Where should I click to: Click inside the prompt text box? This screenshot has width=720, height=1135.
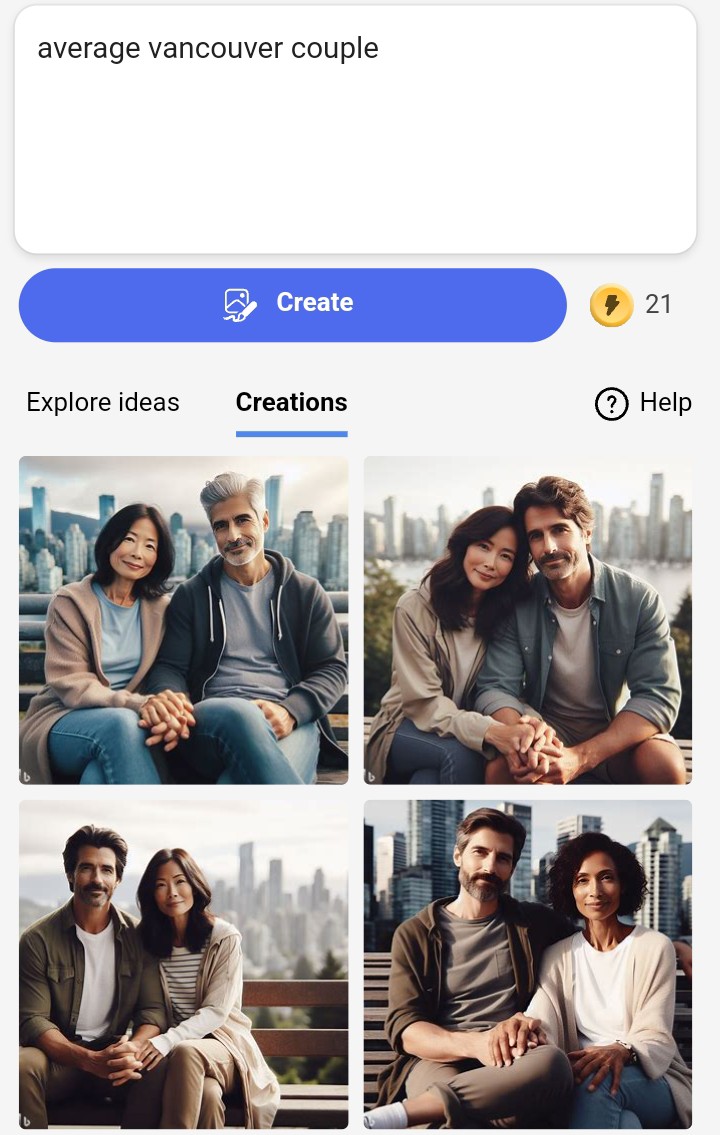point(355,130)
